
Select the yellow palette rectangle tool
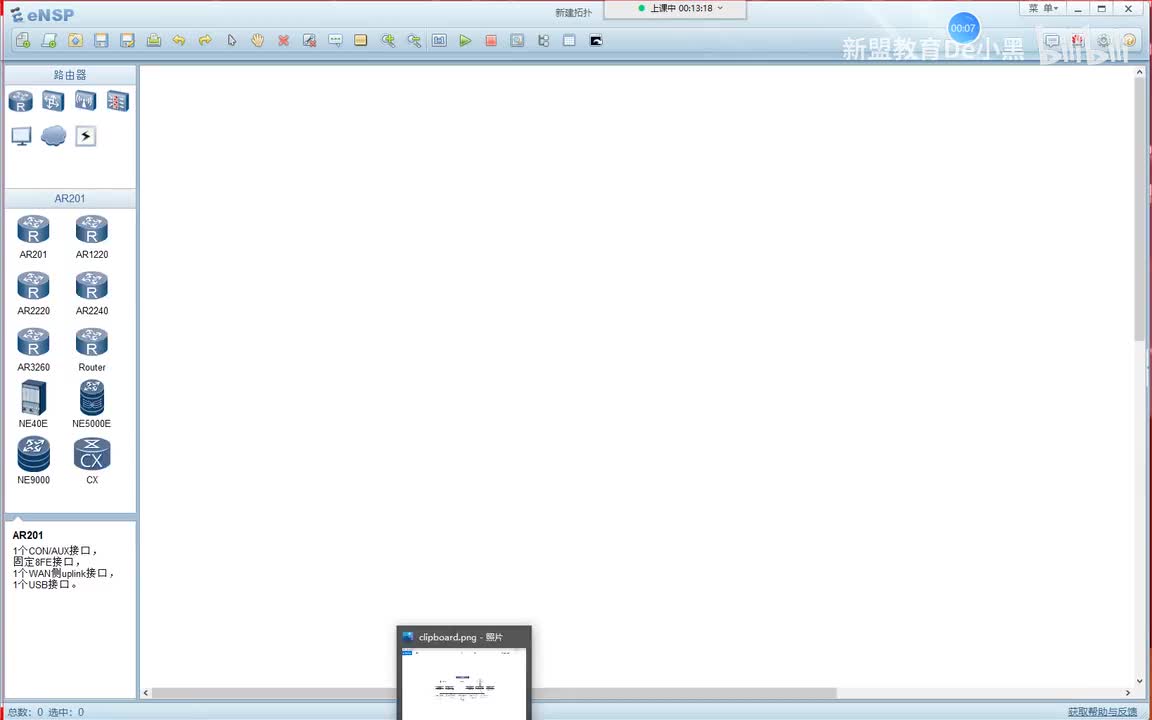tap(361, 40)
